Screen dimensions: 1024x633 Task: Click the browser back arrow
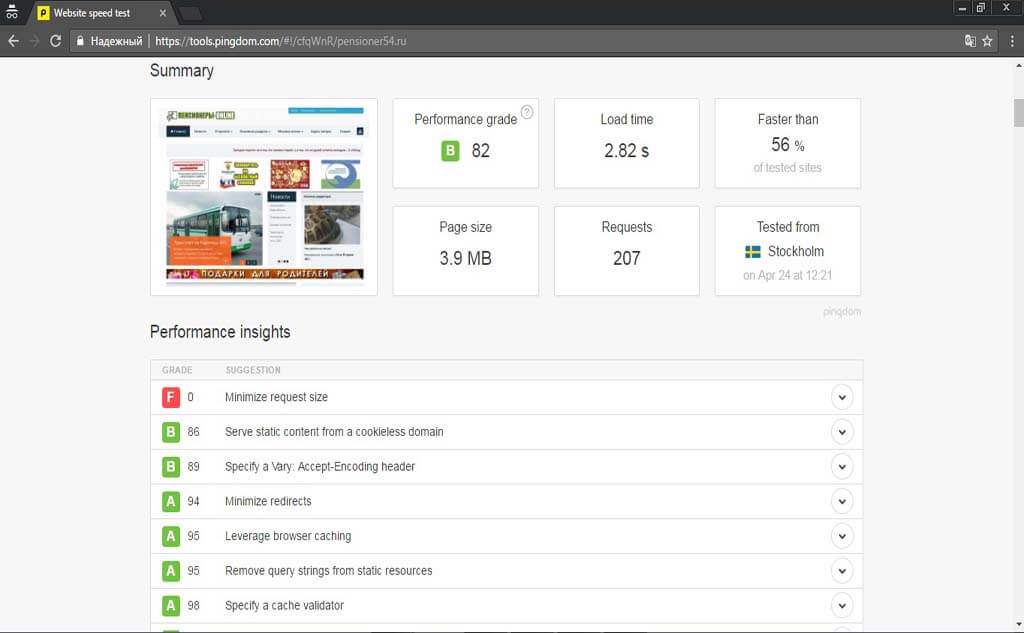click(x=13, y=41)
